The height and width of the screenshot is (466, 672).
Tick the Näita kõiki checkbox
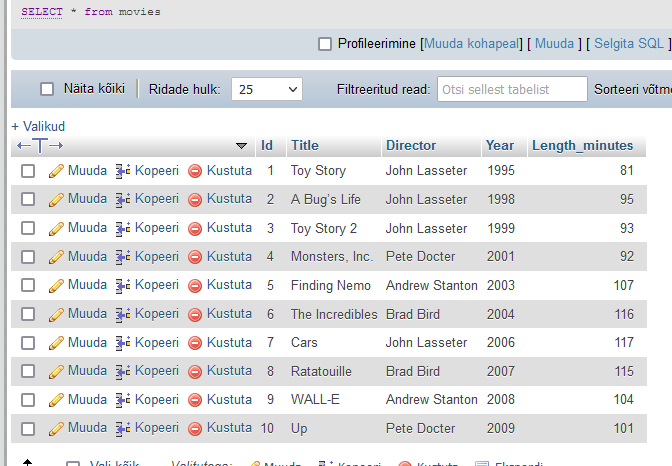pyautogui.click(x=47, y=89)
